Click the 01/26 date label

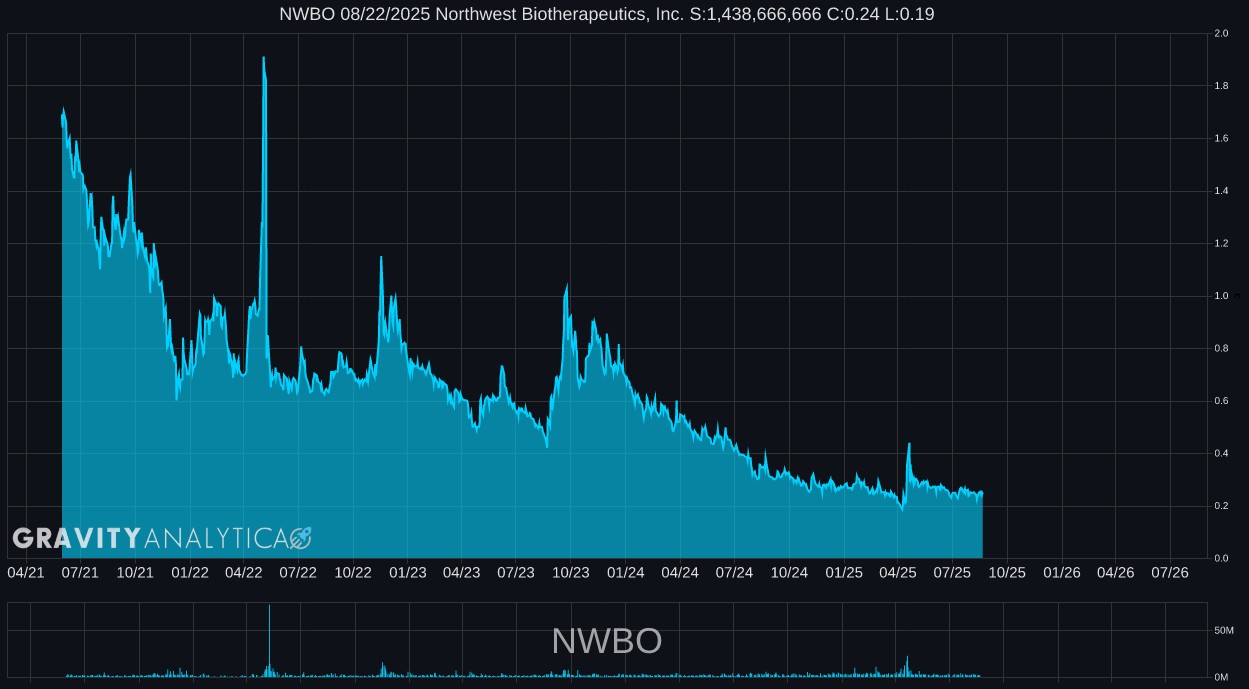click(x=1061, y=572)
